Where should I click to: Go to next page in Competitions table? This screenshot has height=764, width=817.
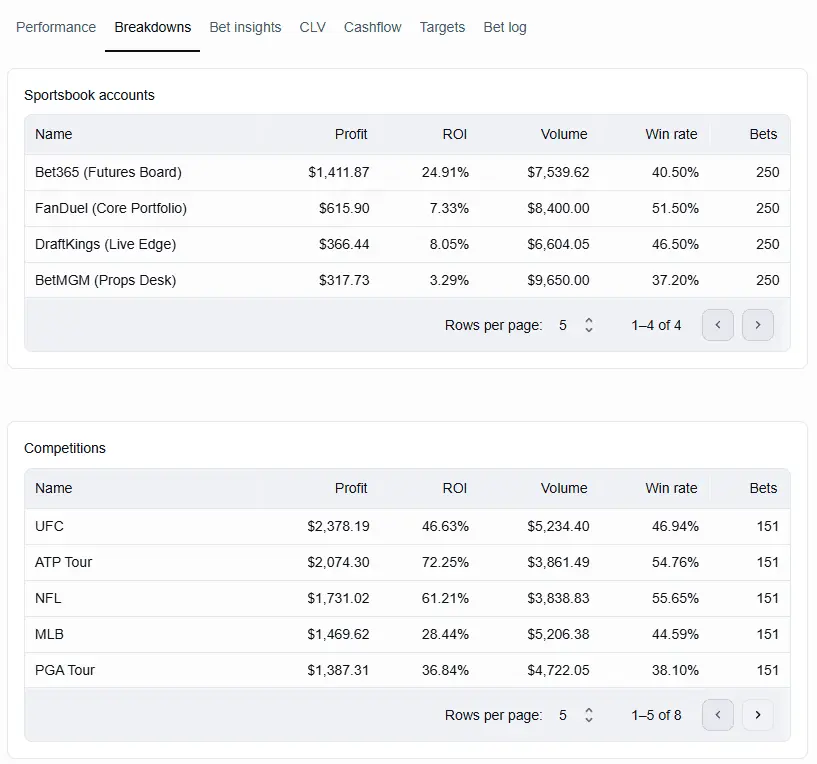point(758,714)
